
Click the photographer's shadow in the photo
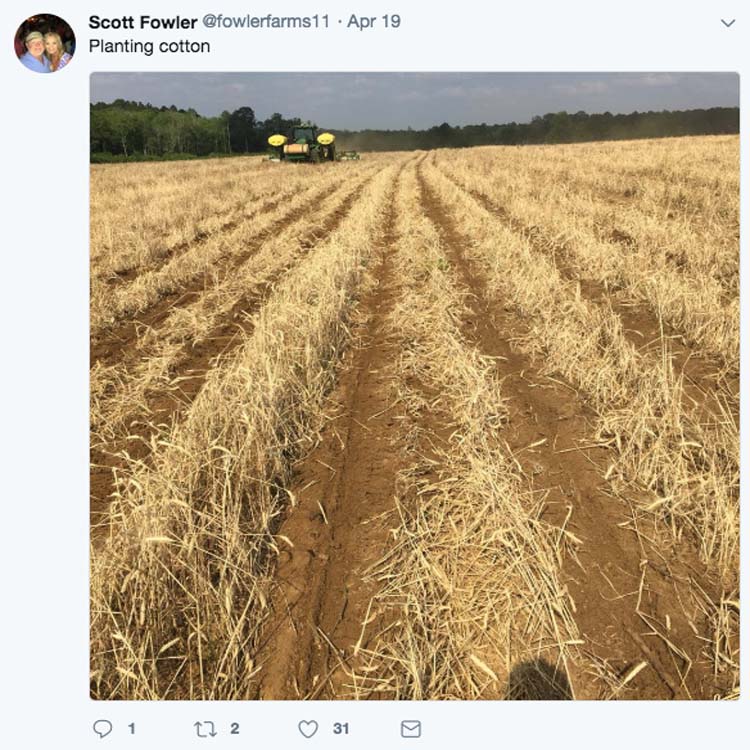pyautogui.click(x=540, y=679)
